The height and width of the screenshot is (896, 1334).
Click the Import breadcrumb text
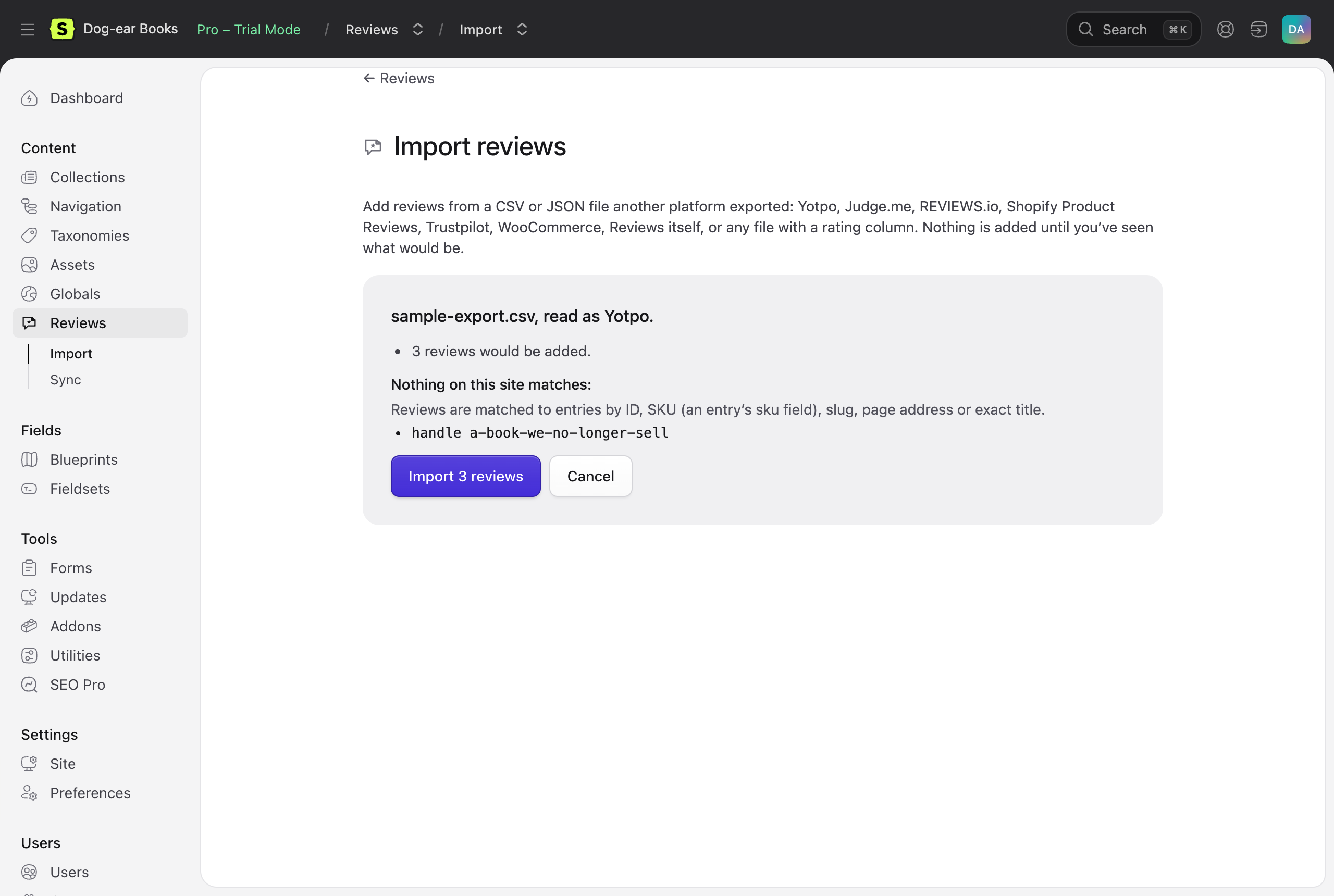click(x=480, y=29)
